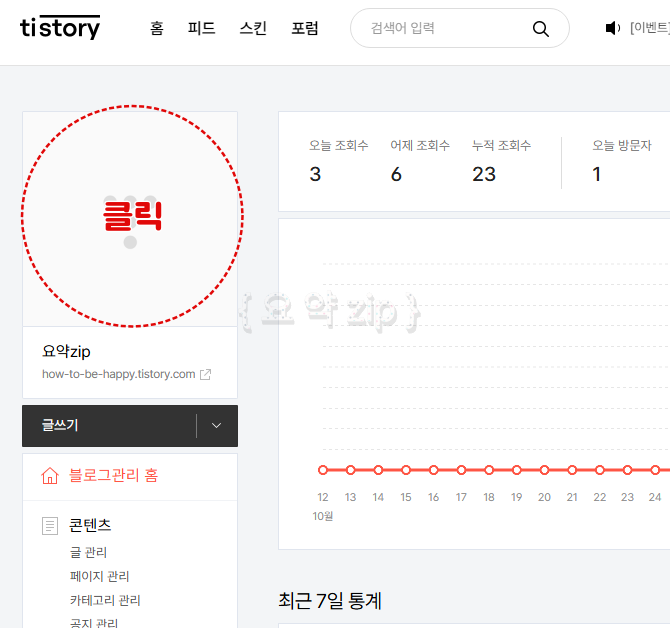Open 글 관리
The width and height of the screenshot is (670, 628).
(x=88, y=552)
